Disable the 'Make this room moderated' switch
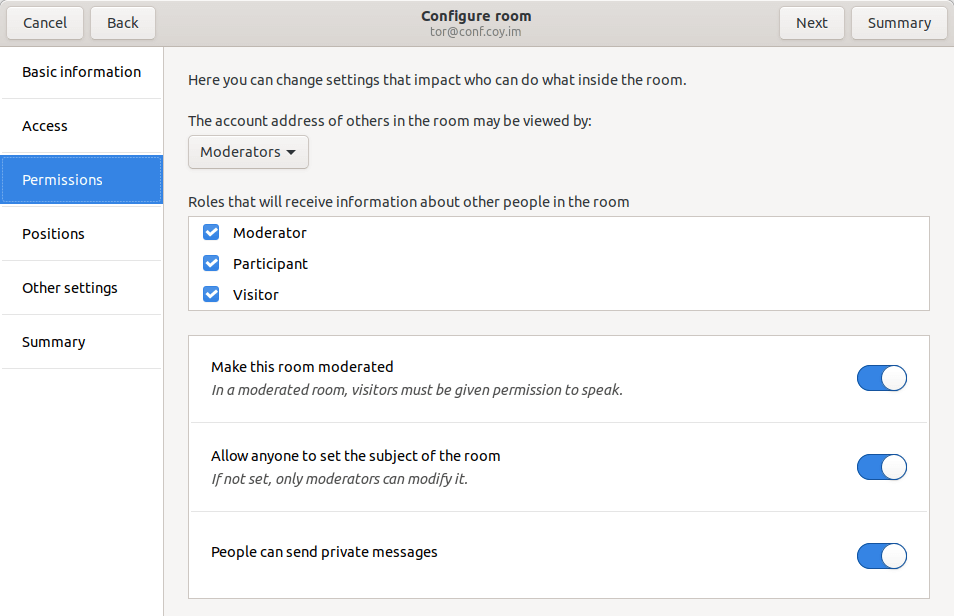Viewport: 954px width, 616px height. click(x=881, y=378)
